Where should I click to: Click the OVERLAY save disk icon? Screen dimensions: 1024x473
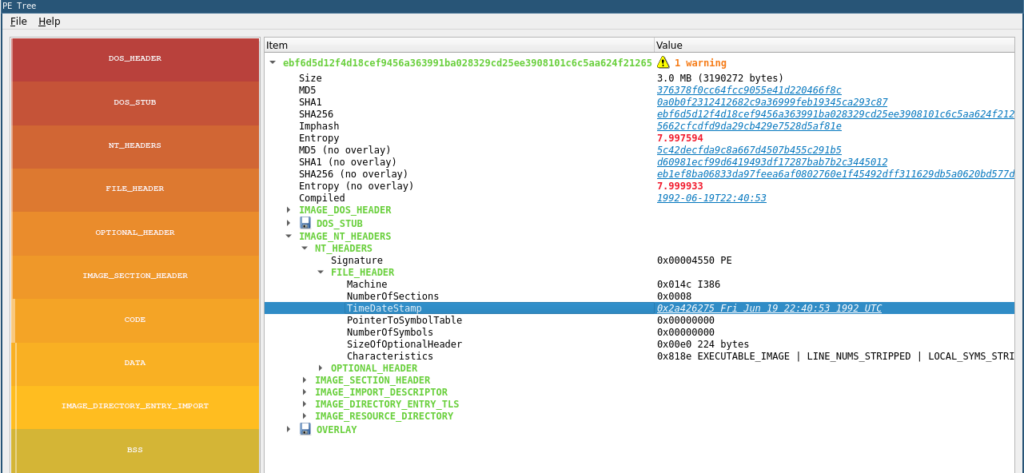[x=305, y=429]
